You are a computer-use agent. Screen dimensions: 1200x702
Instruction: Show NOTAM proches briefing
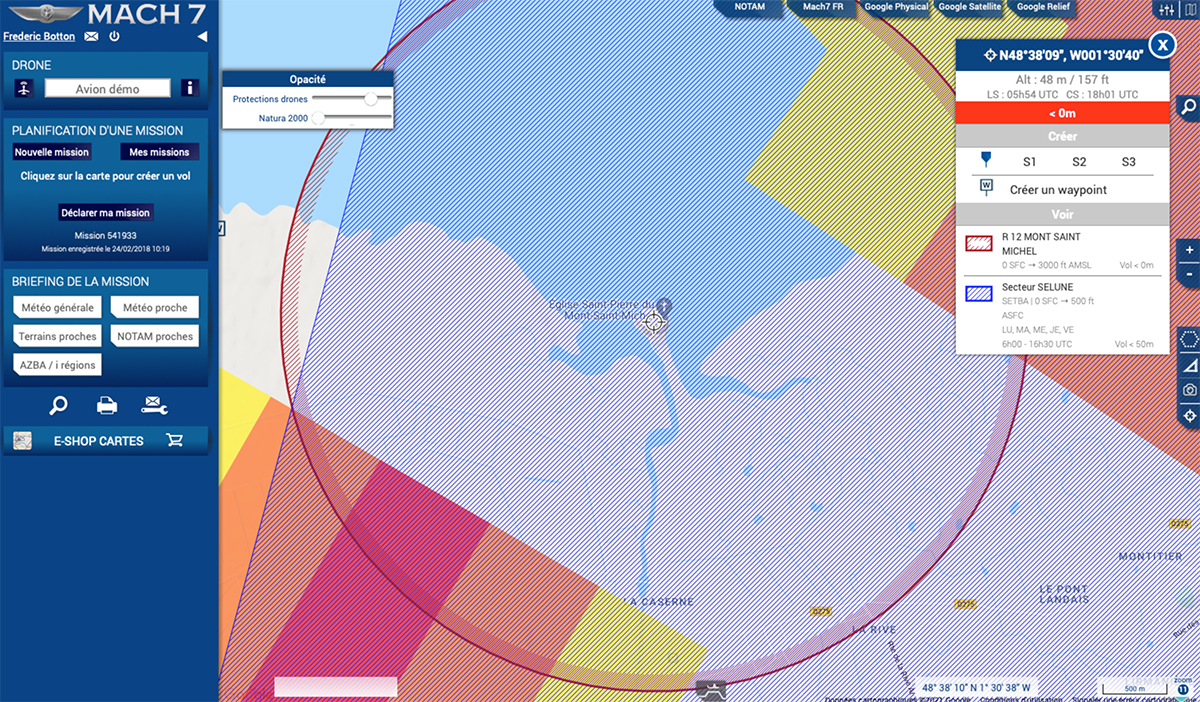(155, 336)
